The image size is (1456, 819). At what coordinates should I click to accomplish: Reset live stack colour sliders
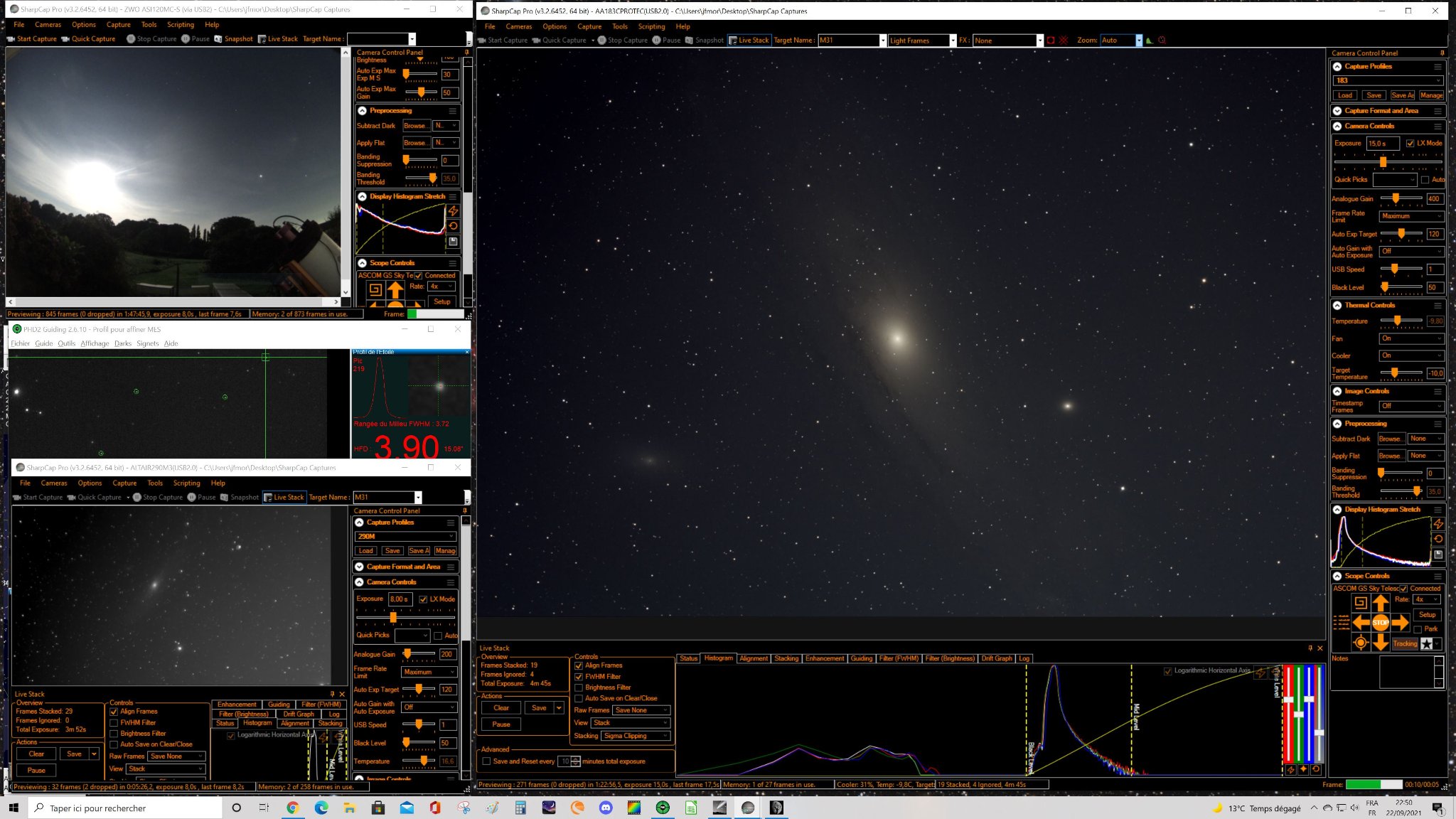[1316, 769]
